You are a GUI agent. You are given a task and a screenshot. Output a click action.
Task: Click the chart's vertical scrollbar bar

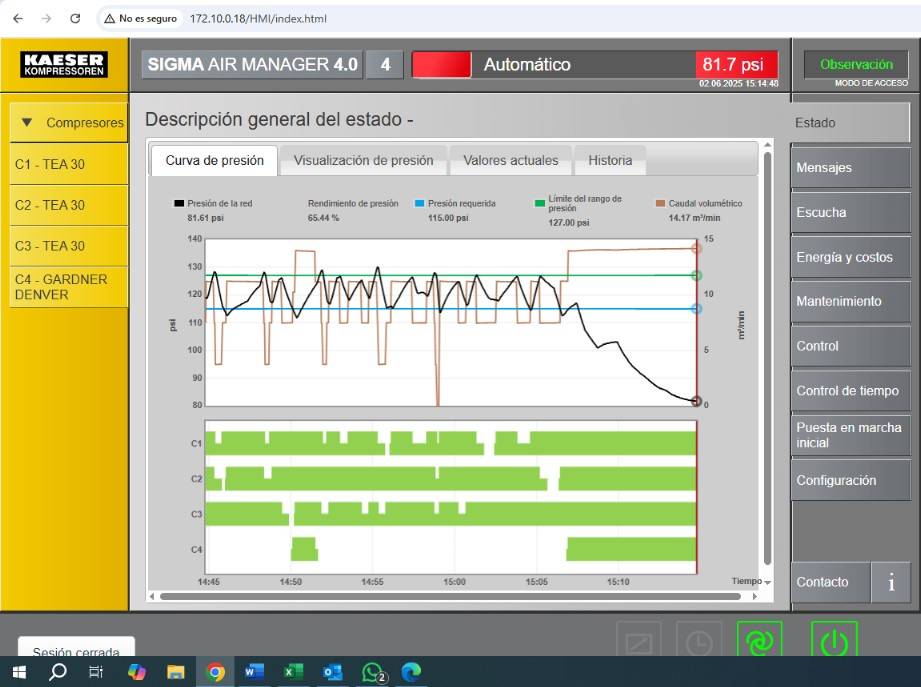767,358
